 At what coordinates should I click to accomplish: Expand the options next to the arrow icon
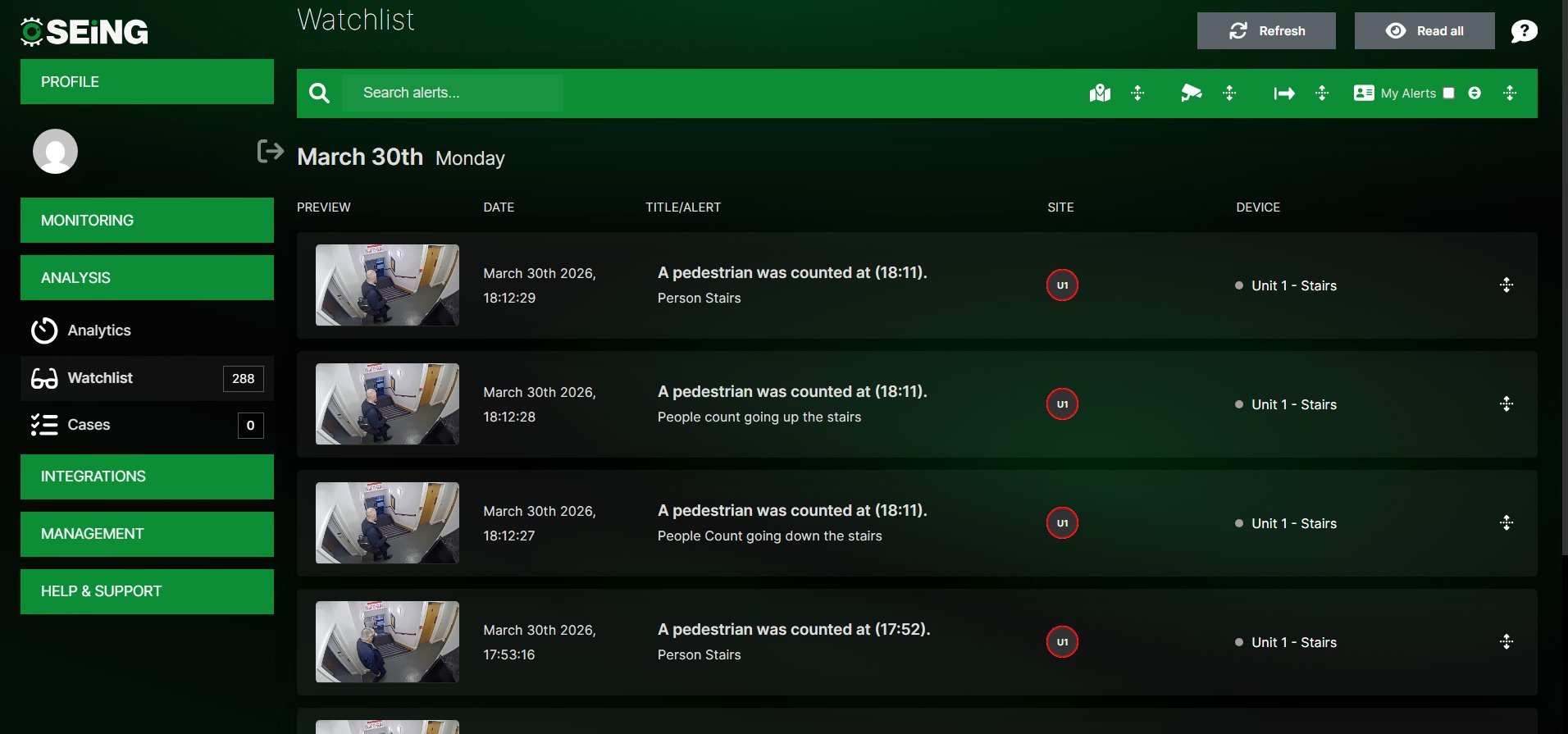[1322, 93]
